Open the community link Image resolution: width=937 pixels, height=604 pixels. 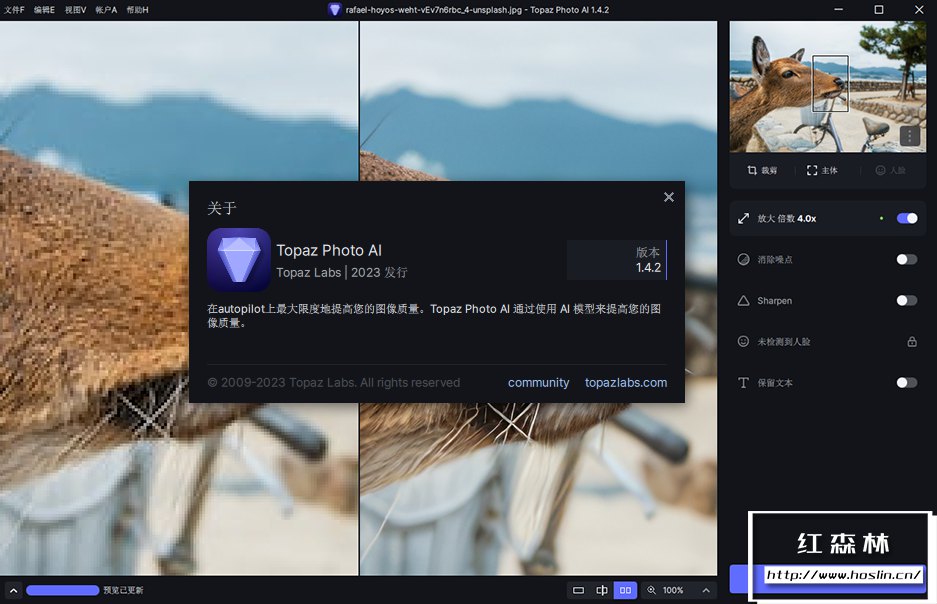[538, 382]
